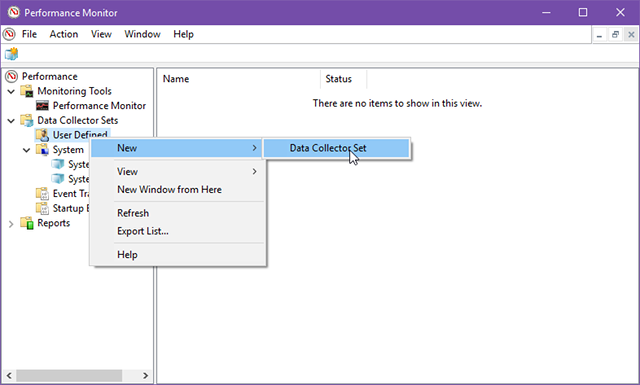Click the System folder icon in tree
This screenshot has height=385, width=640.
tap(42, 150)
